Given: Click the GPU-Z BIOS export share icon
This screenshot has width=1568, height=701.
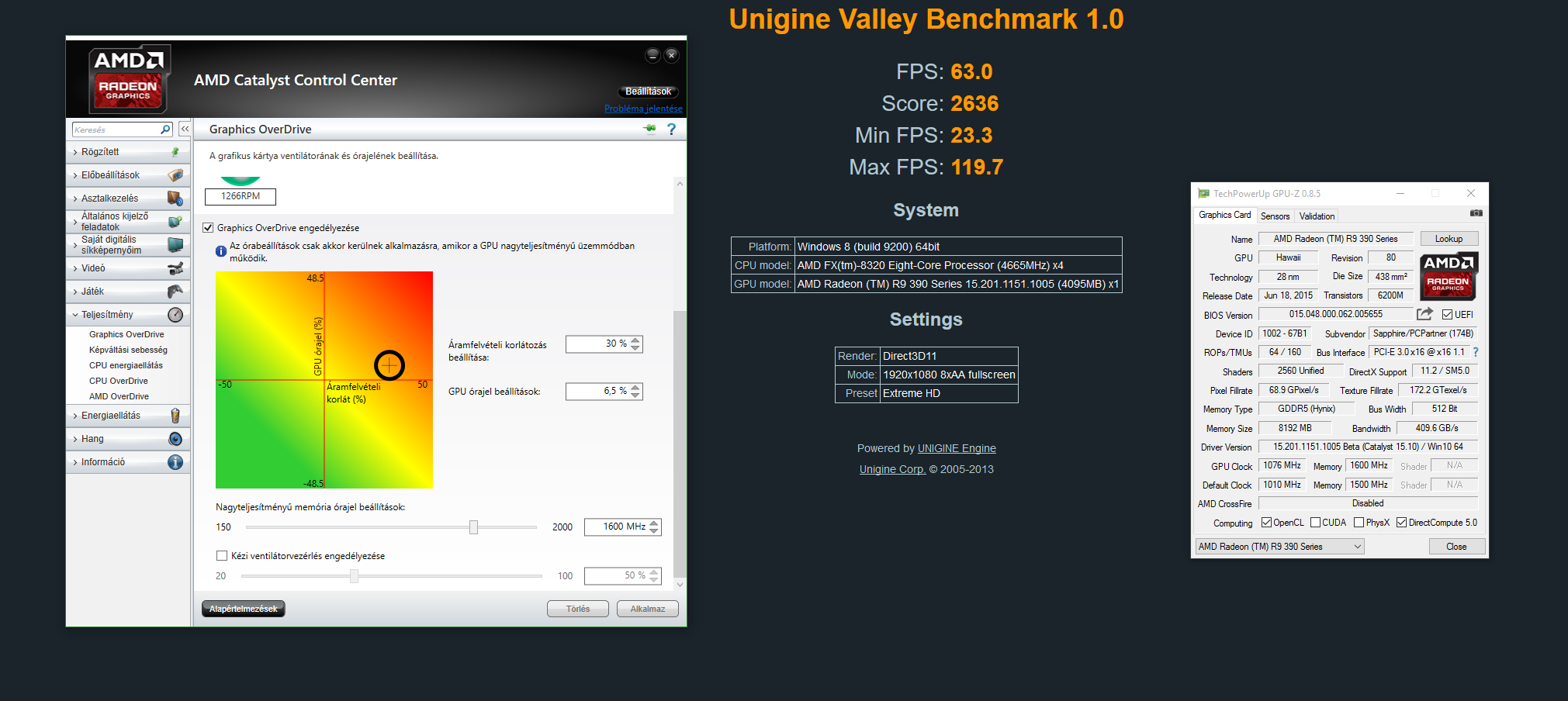Looking at the screenshot, I should [1424, 314].
